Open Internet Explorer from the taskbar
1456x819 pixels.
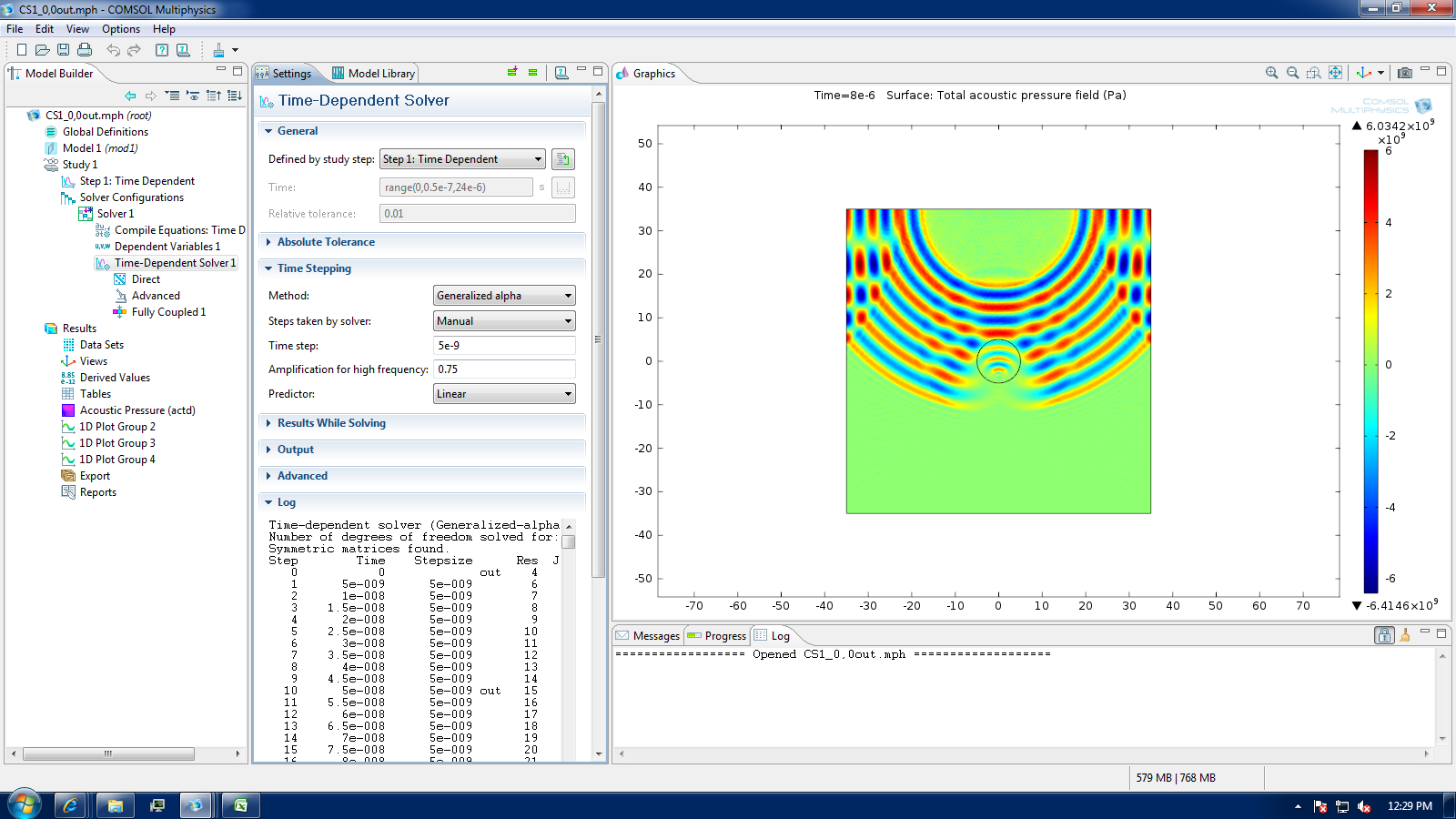coord(70,805)
